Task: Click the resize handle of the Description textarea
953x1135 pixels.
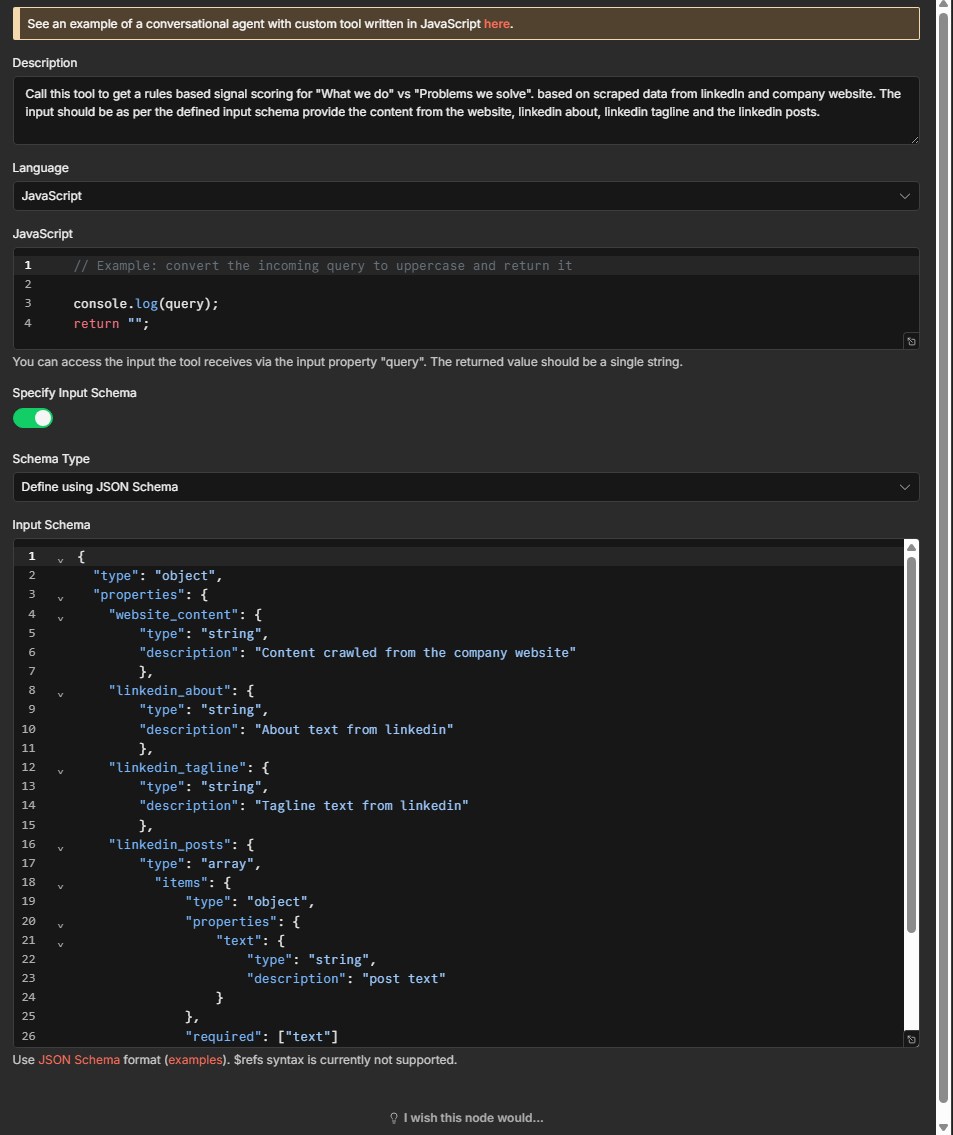Action: tap(914, 140)
